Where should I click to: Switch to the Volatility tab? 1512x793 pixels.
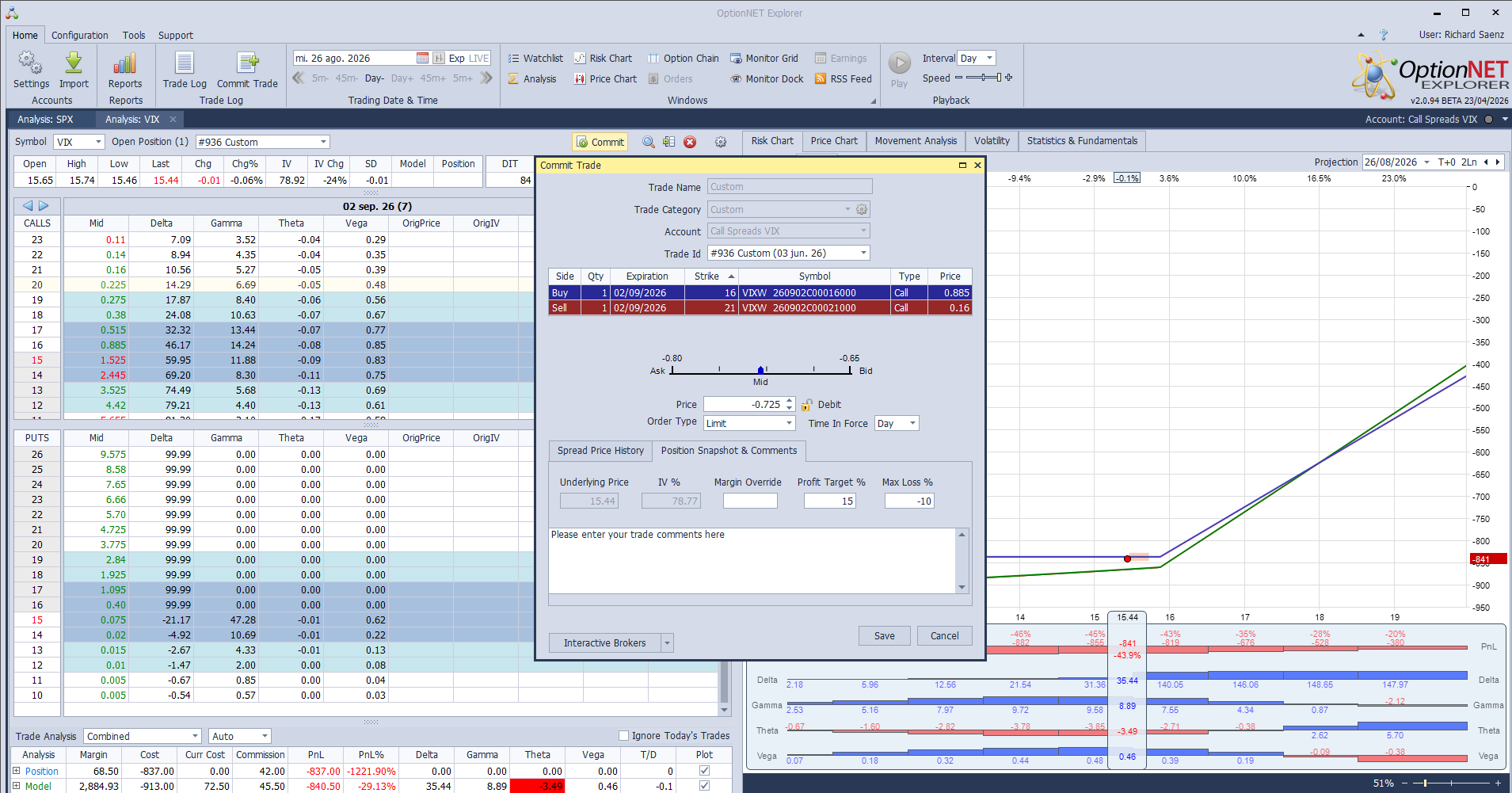pos(992,141)
